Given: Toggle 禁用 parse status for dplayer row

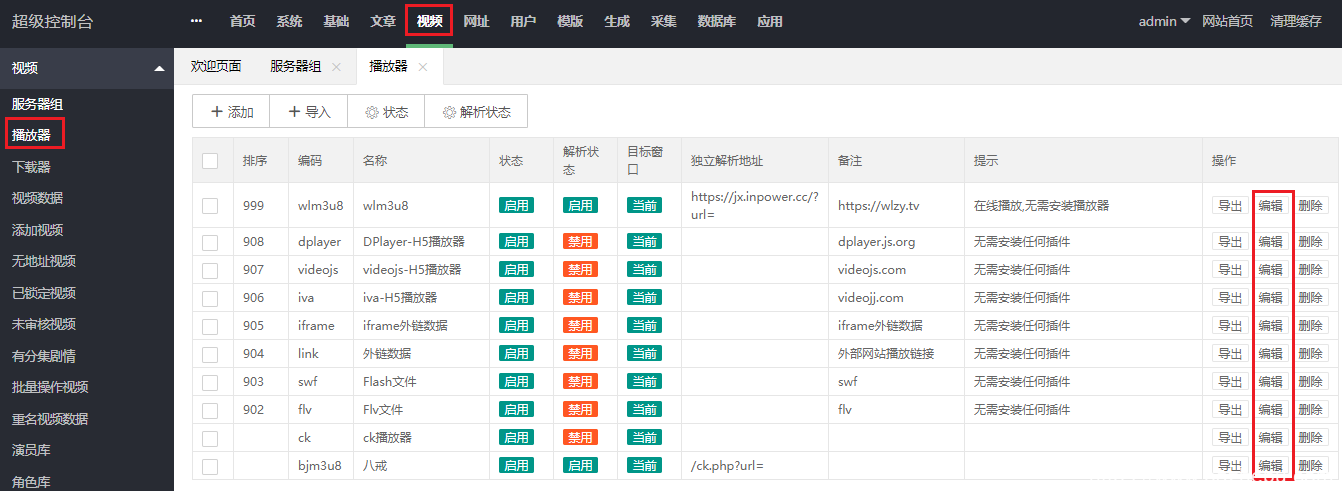Looking at the screenshot, I should (580, 242).
